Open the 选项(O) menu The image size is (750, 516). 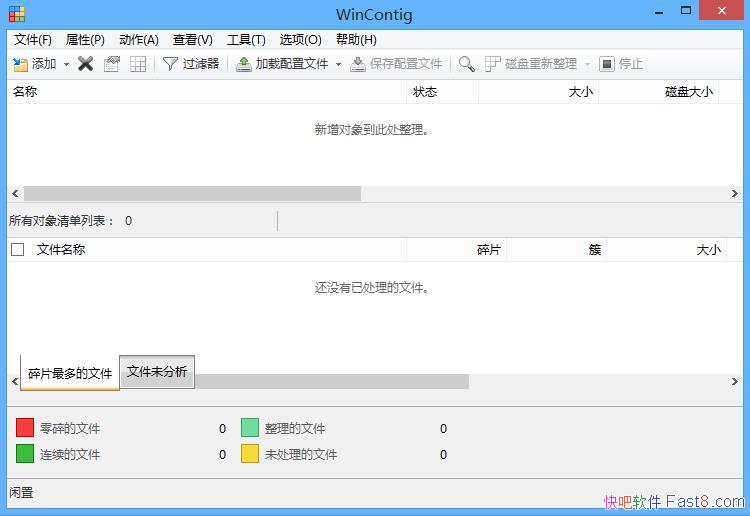[x=300, y=40]
